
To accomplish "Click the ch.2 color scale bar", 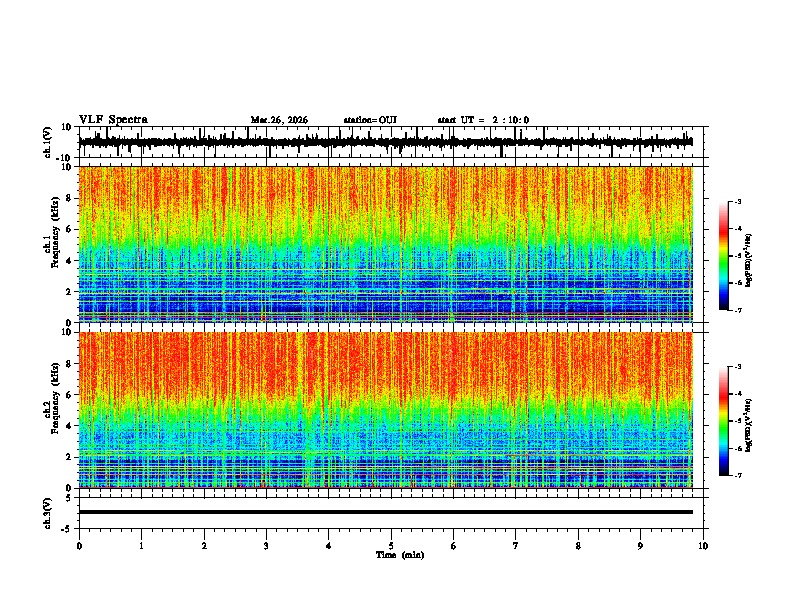I will point(723,421).
